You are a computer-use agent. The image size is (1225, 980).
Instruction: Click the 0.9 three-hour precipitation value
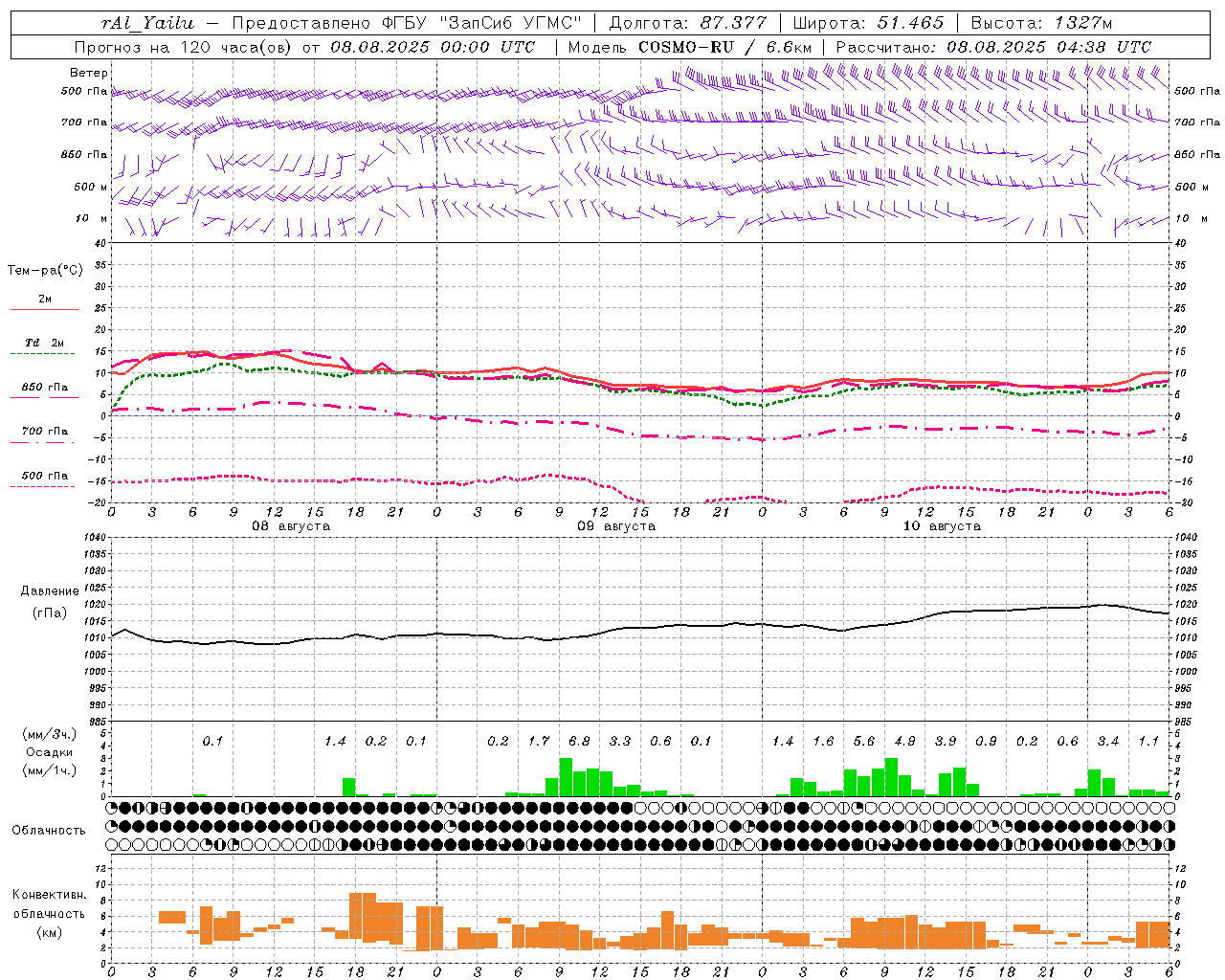point(986,741)
